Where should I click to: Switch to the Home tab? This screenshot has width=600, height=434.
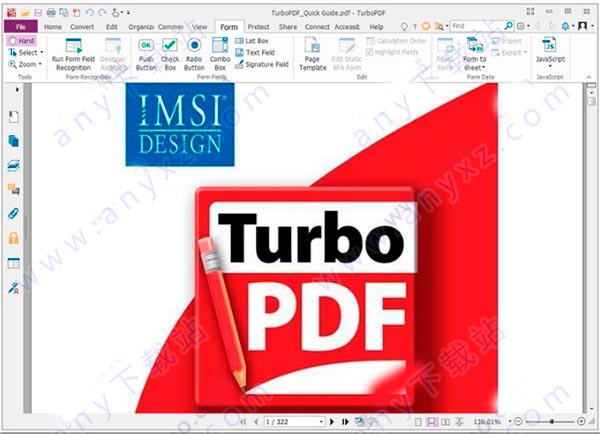(x=53, y=27)
